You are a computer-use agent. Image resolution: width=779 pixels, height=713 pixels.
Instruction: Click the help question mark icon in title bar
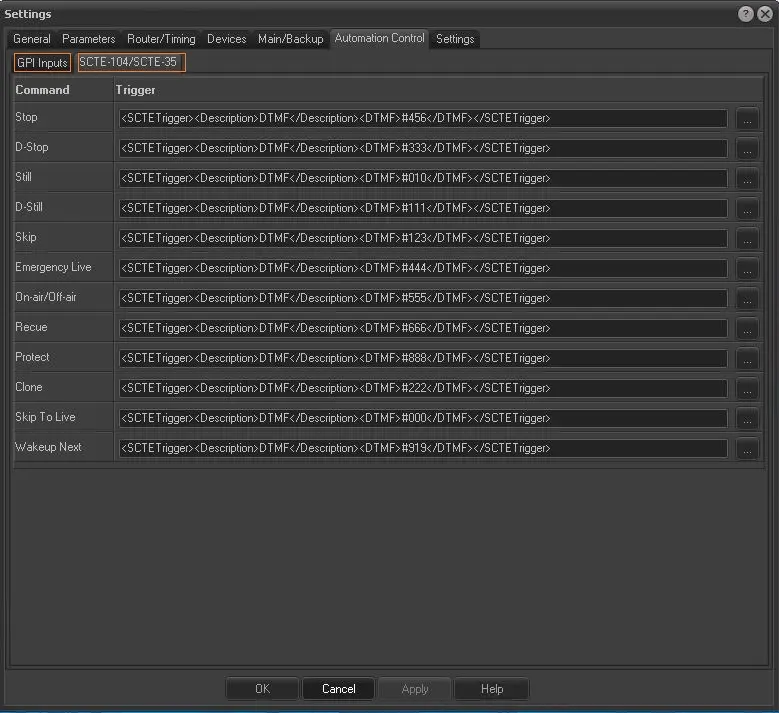click(746, 14)
